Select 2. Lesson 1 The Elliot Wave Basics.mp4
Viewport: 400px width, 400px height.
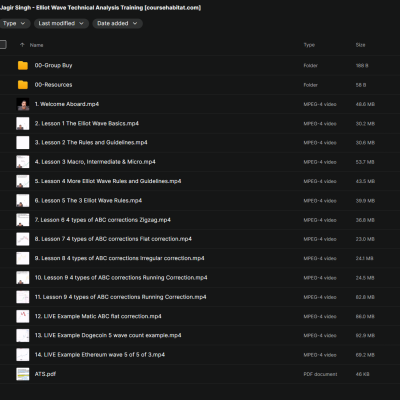click(87, 123)
